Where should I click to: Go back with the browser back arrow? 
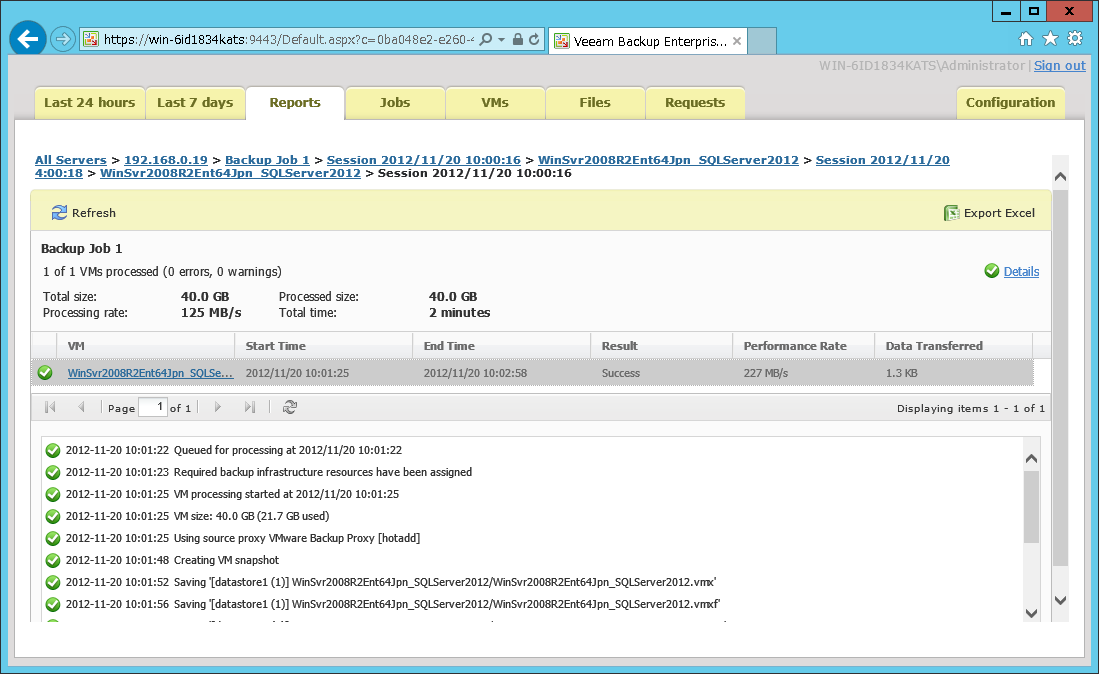pyautogui.click(x=28, y=39)
